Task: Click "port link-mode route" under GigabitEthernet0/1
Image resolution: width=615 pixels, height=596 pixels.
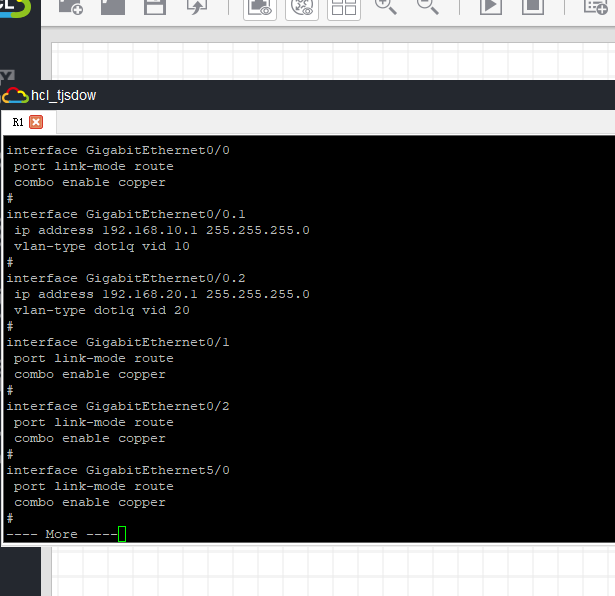Action: coord(94,358)
